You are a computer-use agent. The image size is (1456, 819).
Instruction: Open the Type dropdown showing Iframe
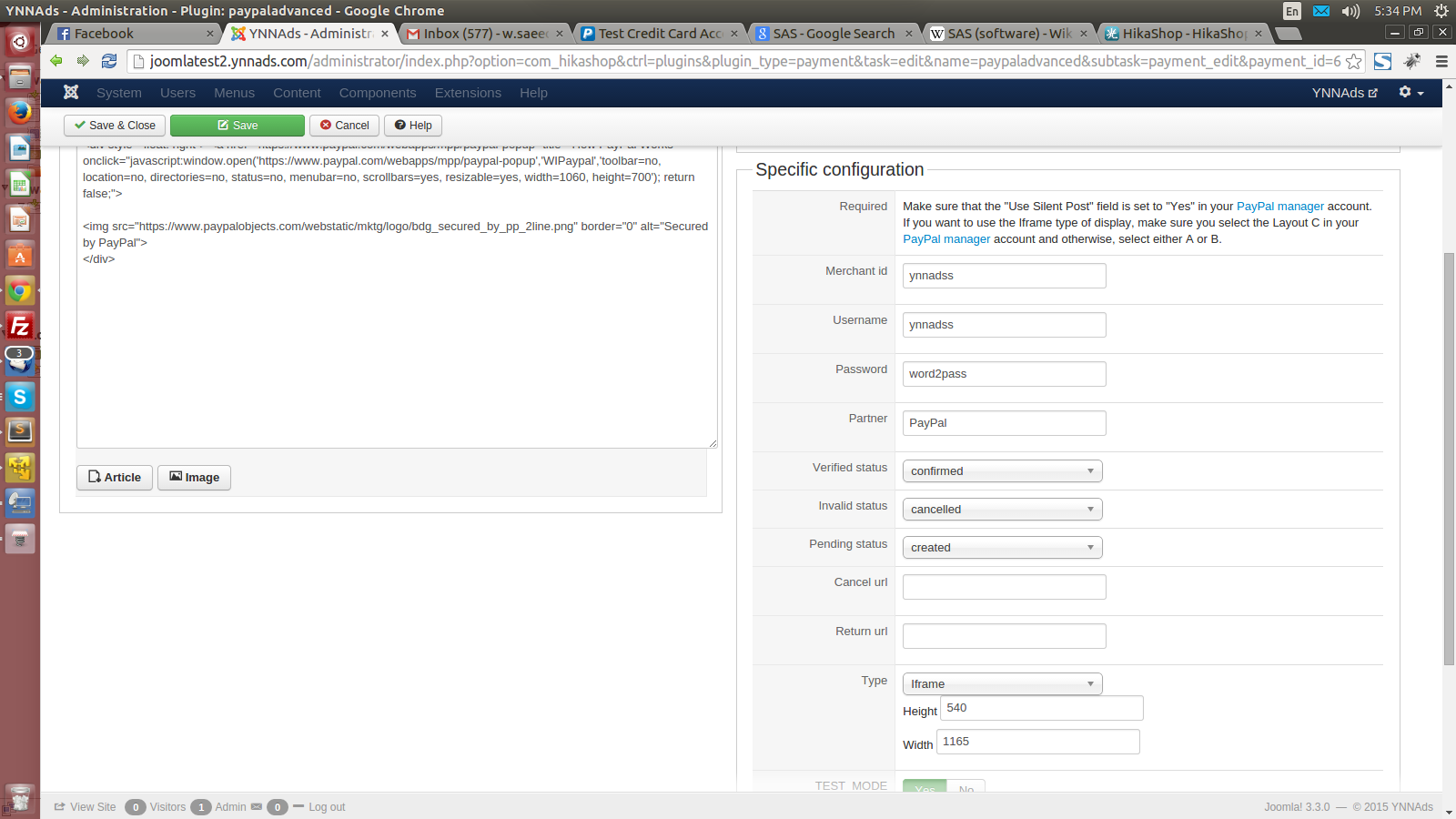[1002, 684]
